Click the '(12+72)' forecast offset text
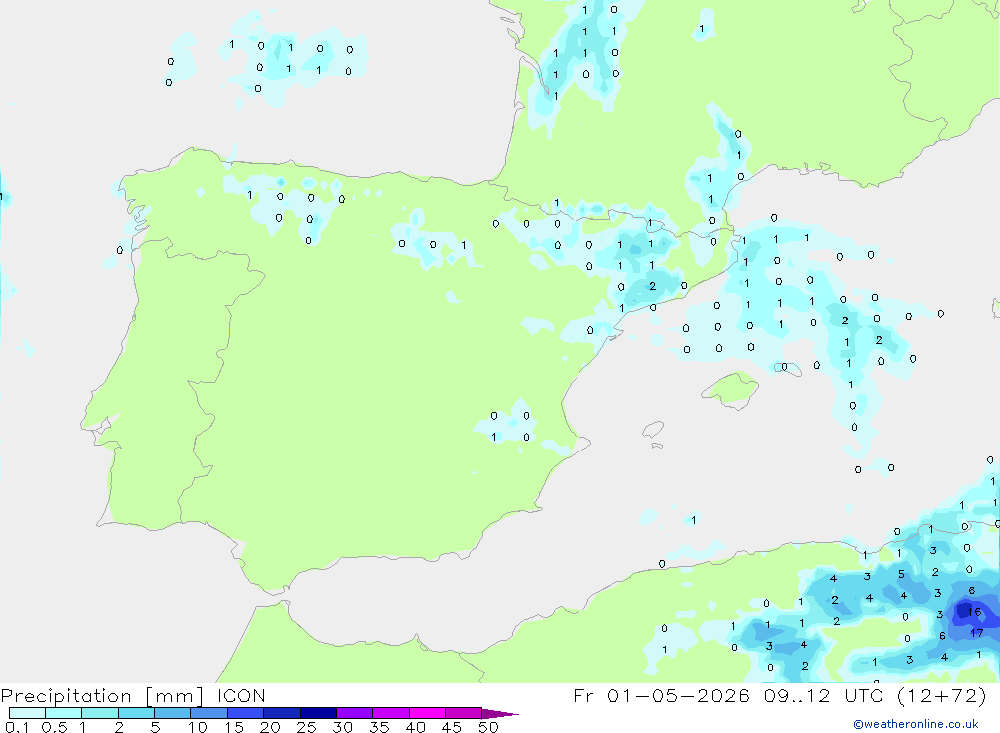This screenshot has width=1000, height=733. [942, 695]
